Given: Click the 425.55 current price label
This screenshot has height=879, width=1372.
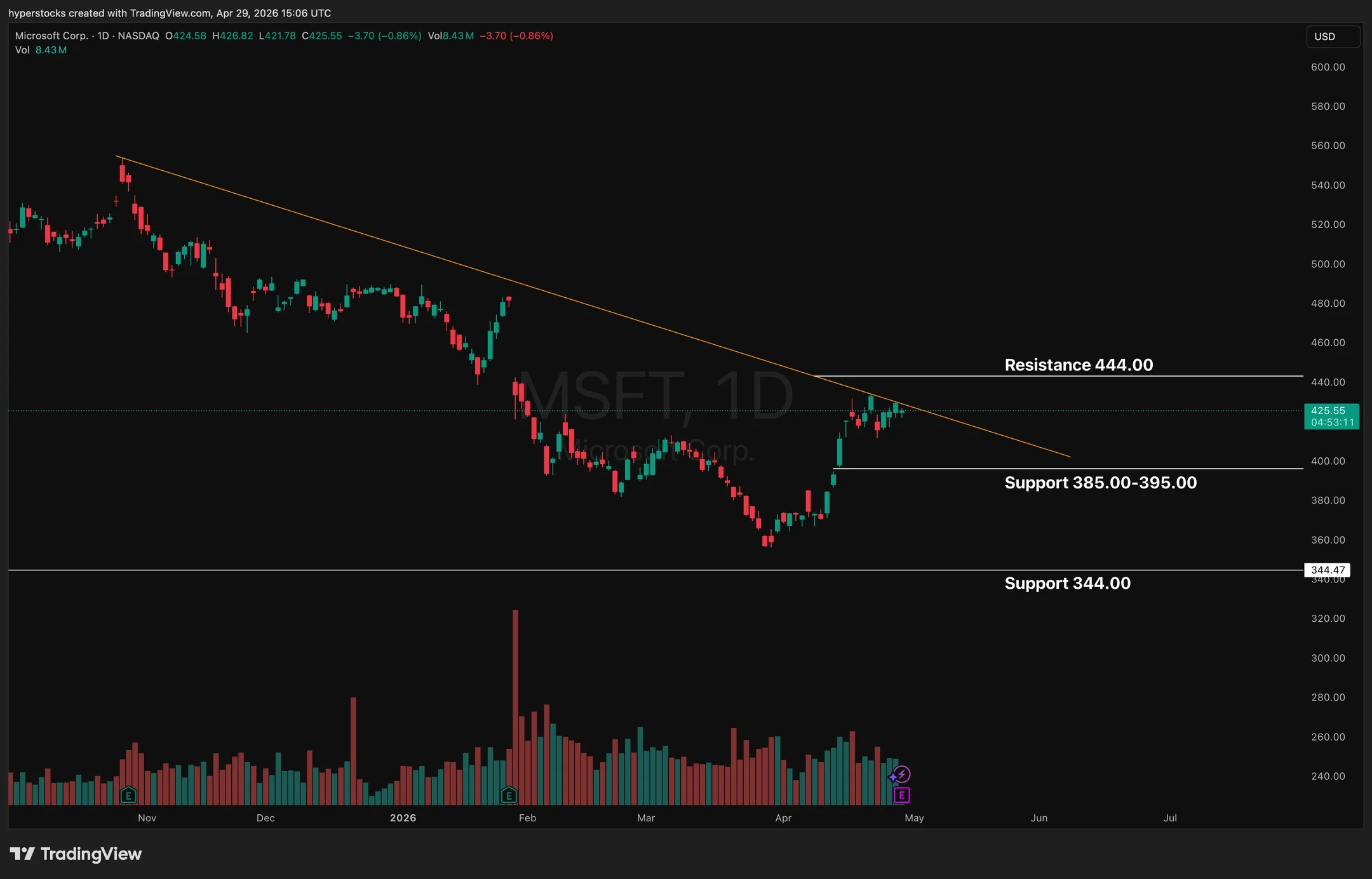Looking at the screenshot, I should tap(1331, 417).
